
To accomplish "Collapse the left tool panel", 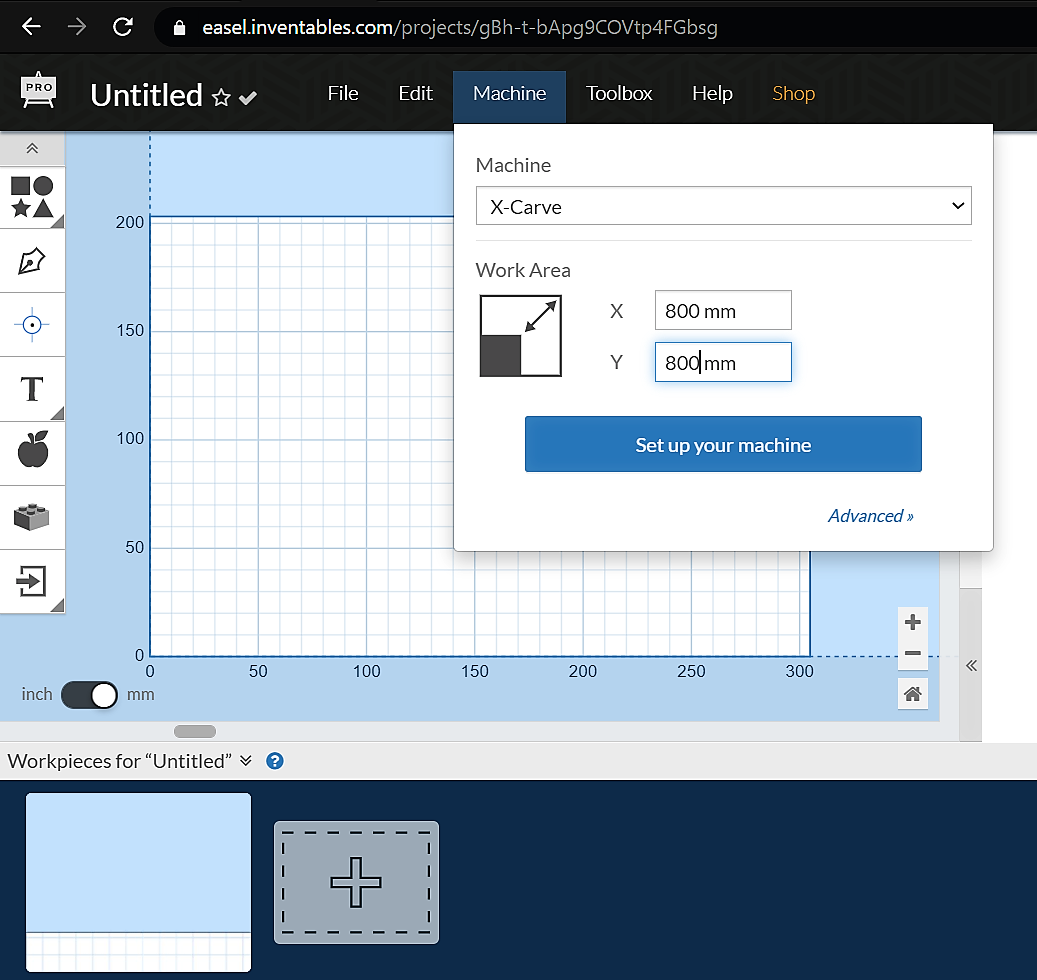I will tap(32, 148).
